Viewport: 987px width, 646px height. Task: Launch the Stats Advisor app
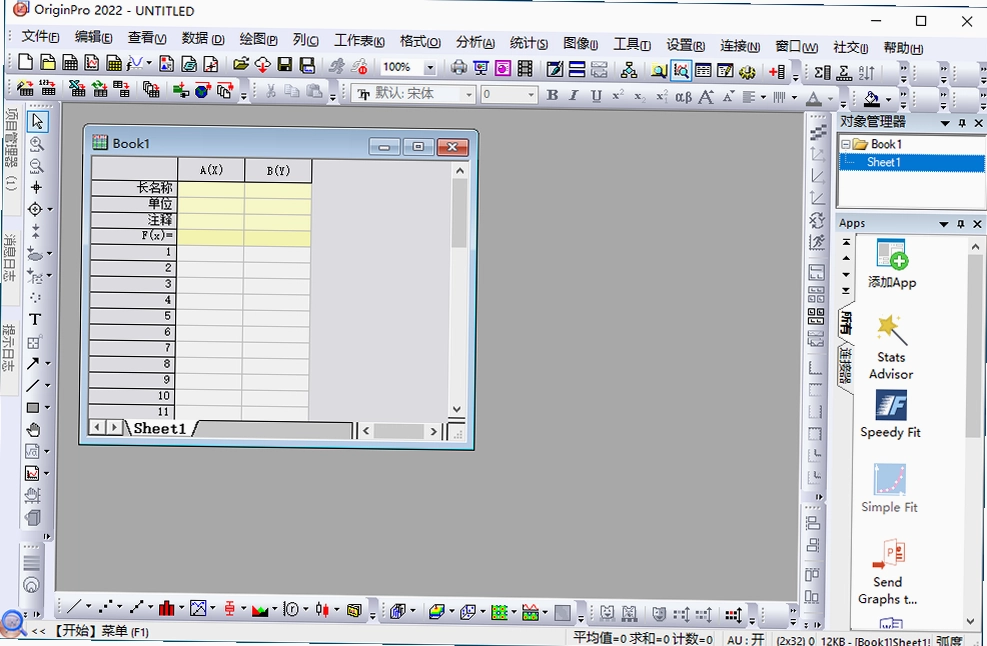pyautogui.click(x=891, y=348)
